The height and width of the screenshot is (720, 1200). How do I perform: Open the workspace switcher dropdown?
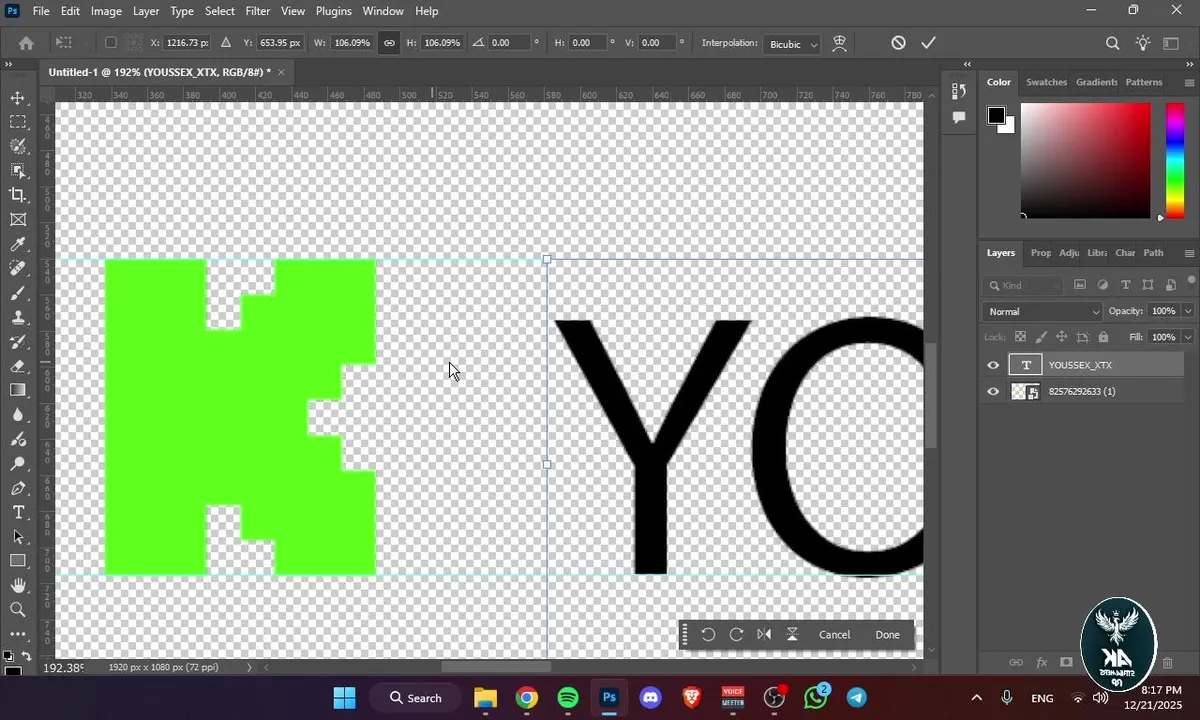[x=1171, y=43]
